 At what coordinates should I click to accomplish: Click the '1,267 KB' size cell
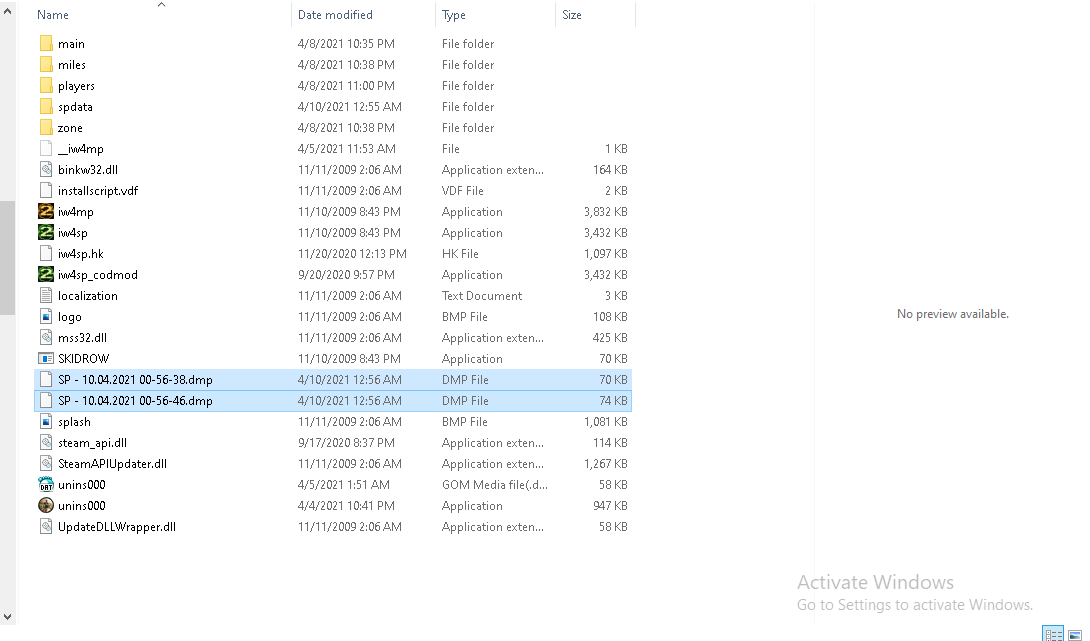(605, 464)
